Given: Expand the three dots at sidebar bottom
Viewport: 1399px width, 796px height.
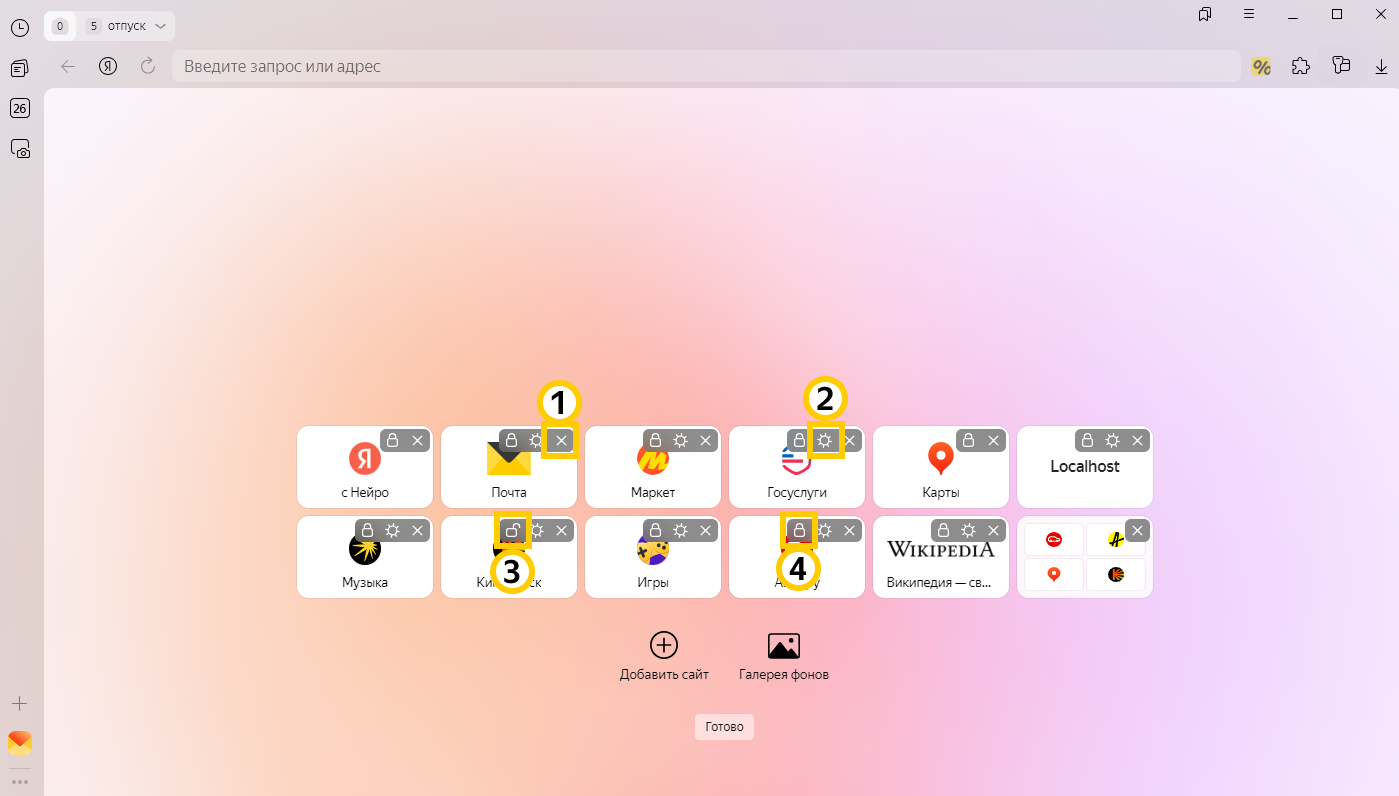Looking at the screenshot, I should (x=19, y=782).
